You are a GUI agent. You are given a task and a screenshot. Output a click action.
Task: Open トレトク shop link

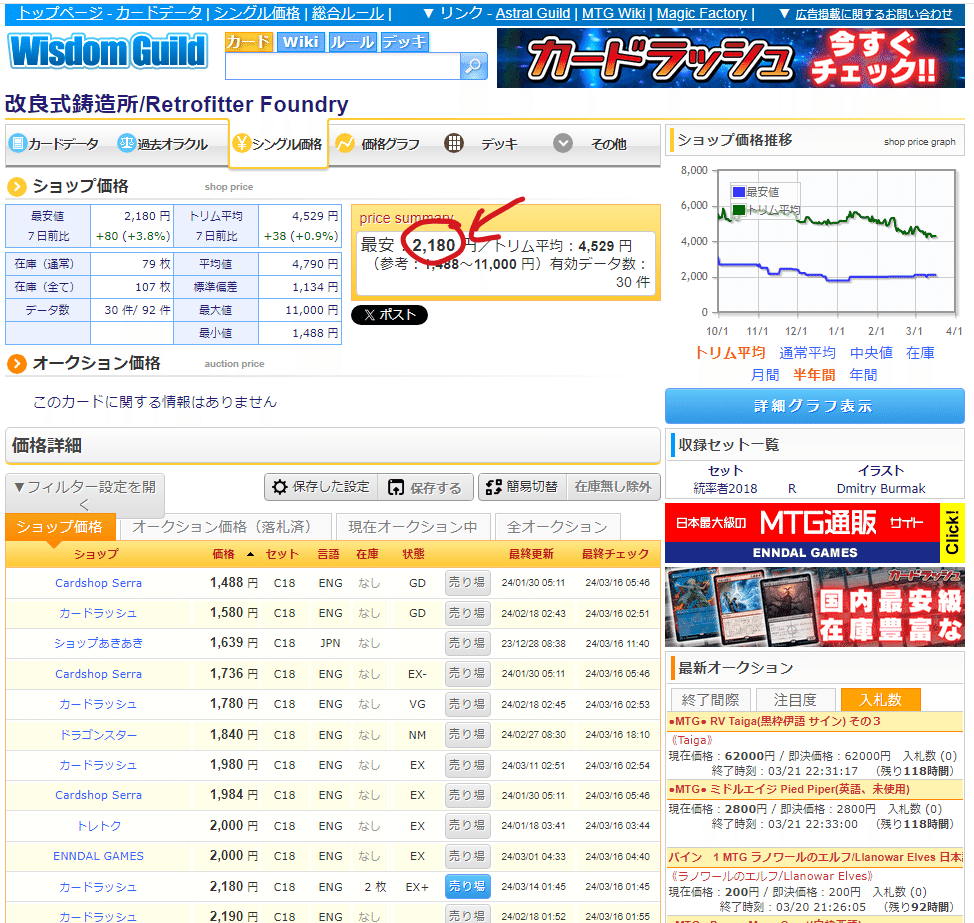pyautogui.click(x=98, y=825)
